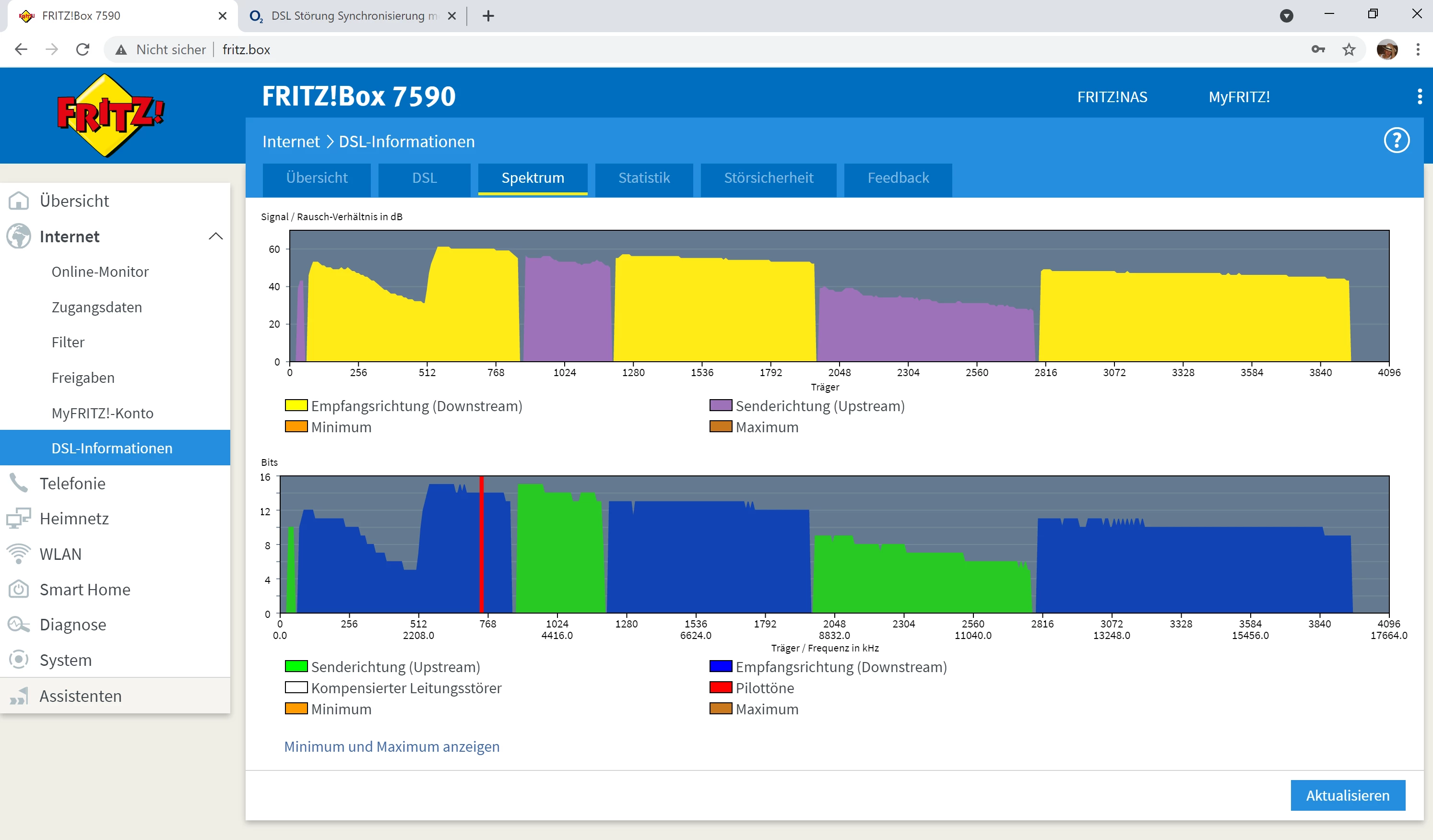
Task: Open the browser profile avatar
Action: [1387, 50]
